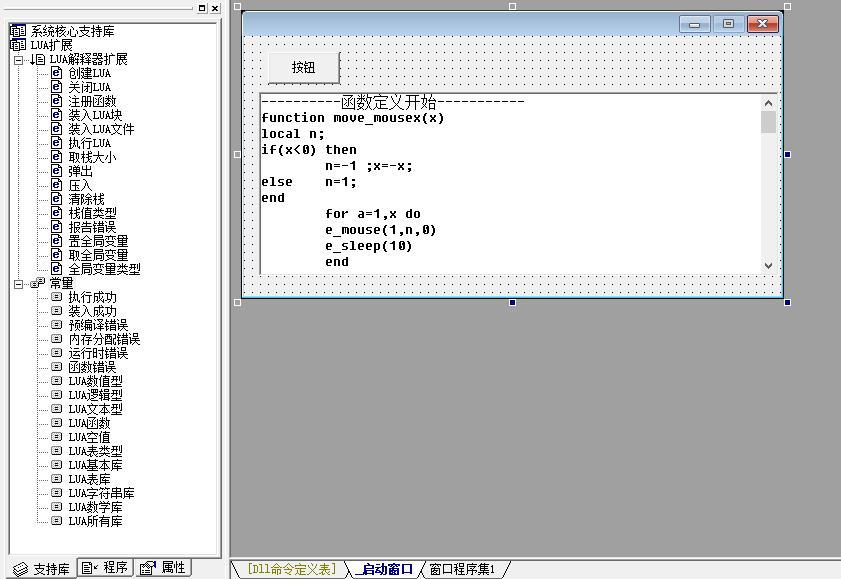The width and height of the screenshot is (841, 579).
Task: Select the LUA字符串库 constant
Action: [x=101, y=493]
